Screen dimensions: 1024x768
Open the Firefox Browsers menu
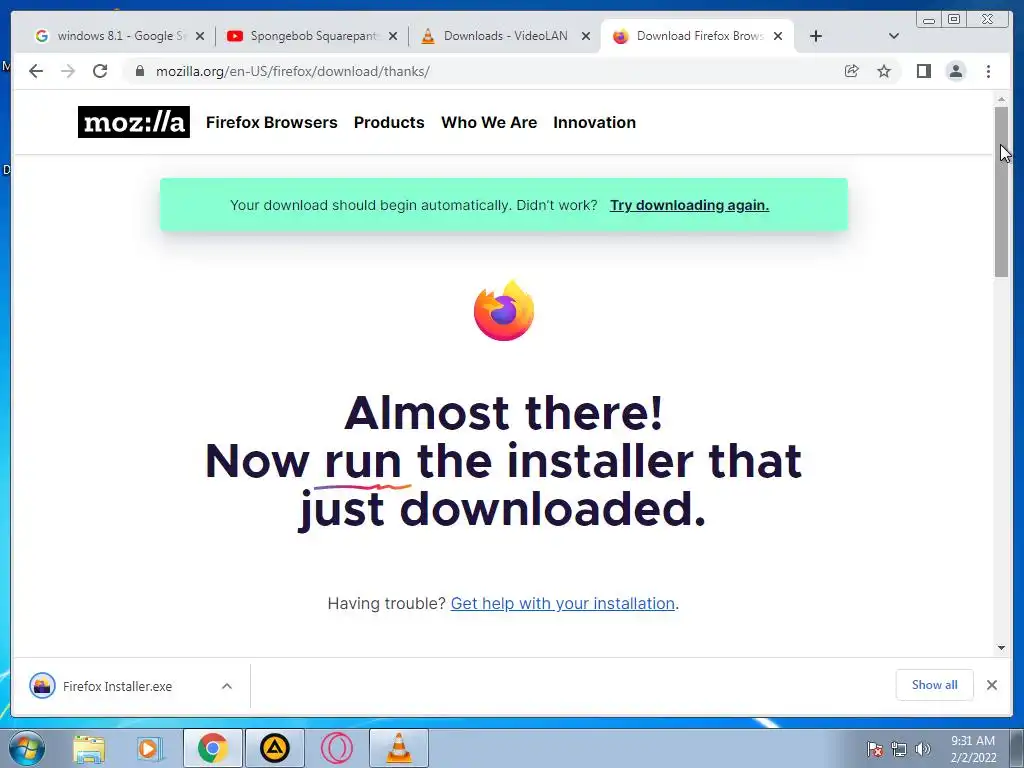tap(272, 122)
